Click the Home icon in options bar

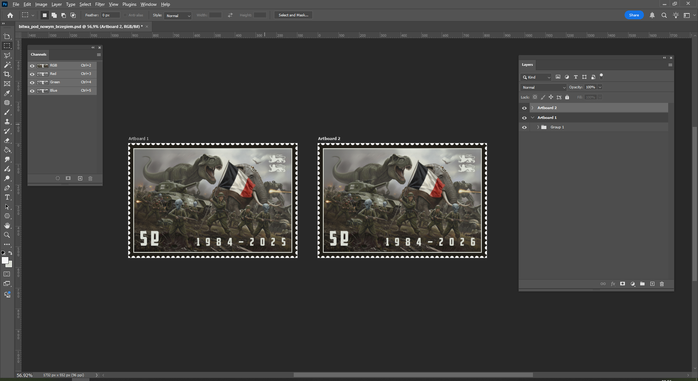10,15
